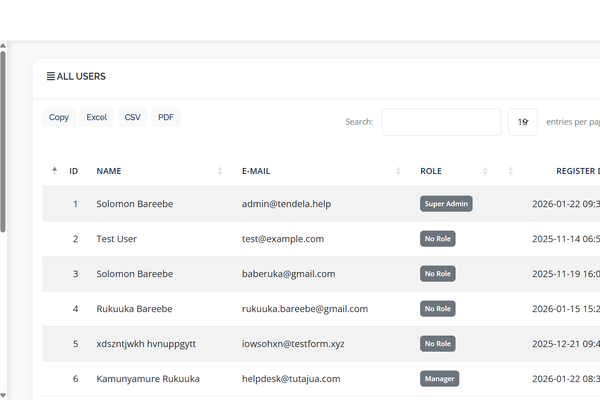Click the list icon beside ALL USERS

click(x=51, y=76)
